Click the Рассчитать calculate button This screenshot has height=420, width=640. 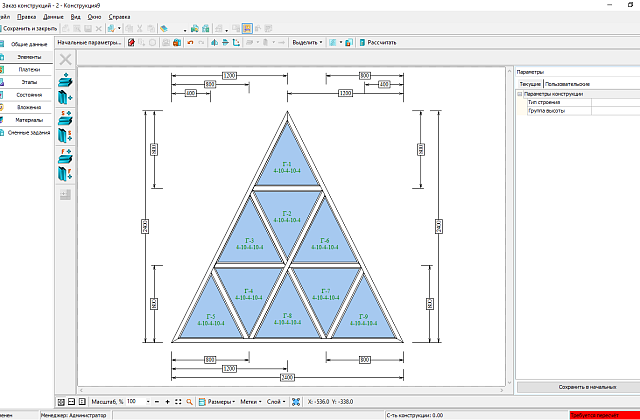pyautogui.click(x=378, y=42)
